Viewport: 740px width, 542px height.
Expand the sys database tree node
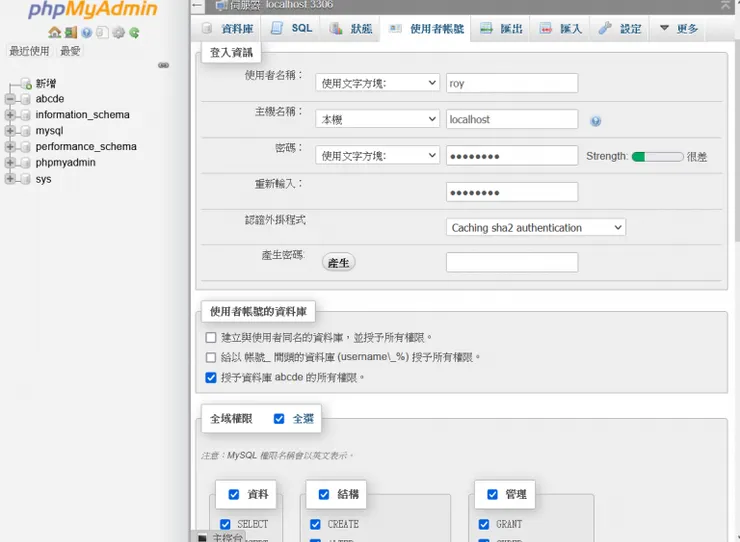click(10, 179)
